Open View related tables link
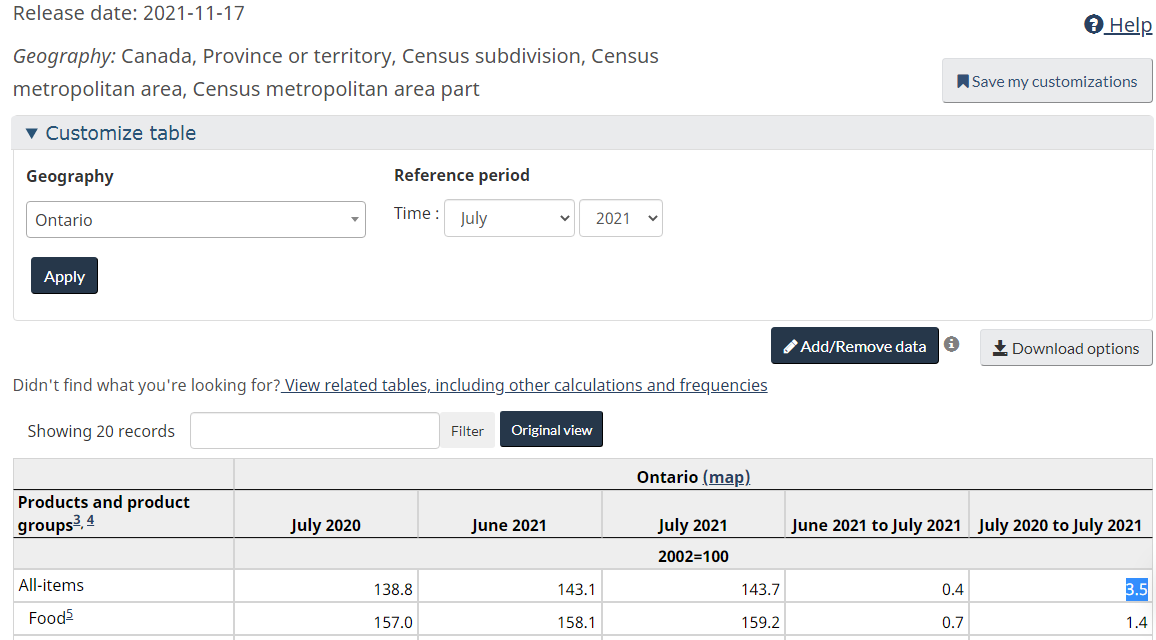Screen dimensions: 1156x640 [525, 385]
